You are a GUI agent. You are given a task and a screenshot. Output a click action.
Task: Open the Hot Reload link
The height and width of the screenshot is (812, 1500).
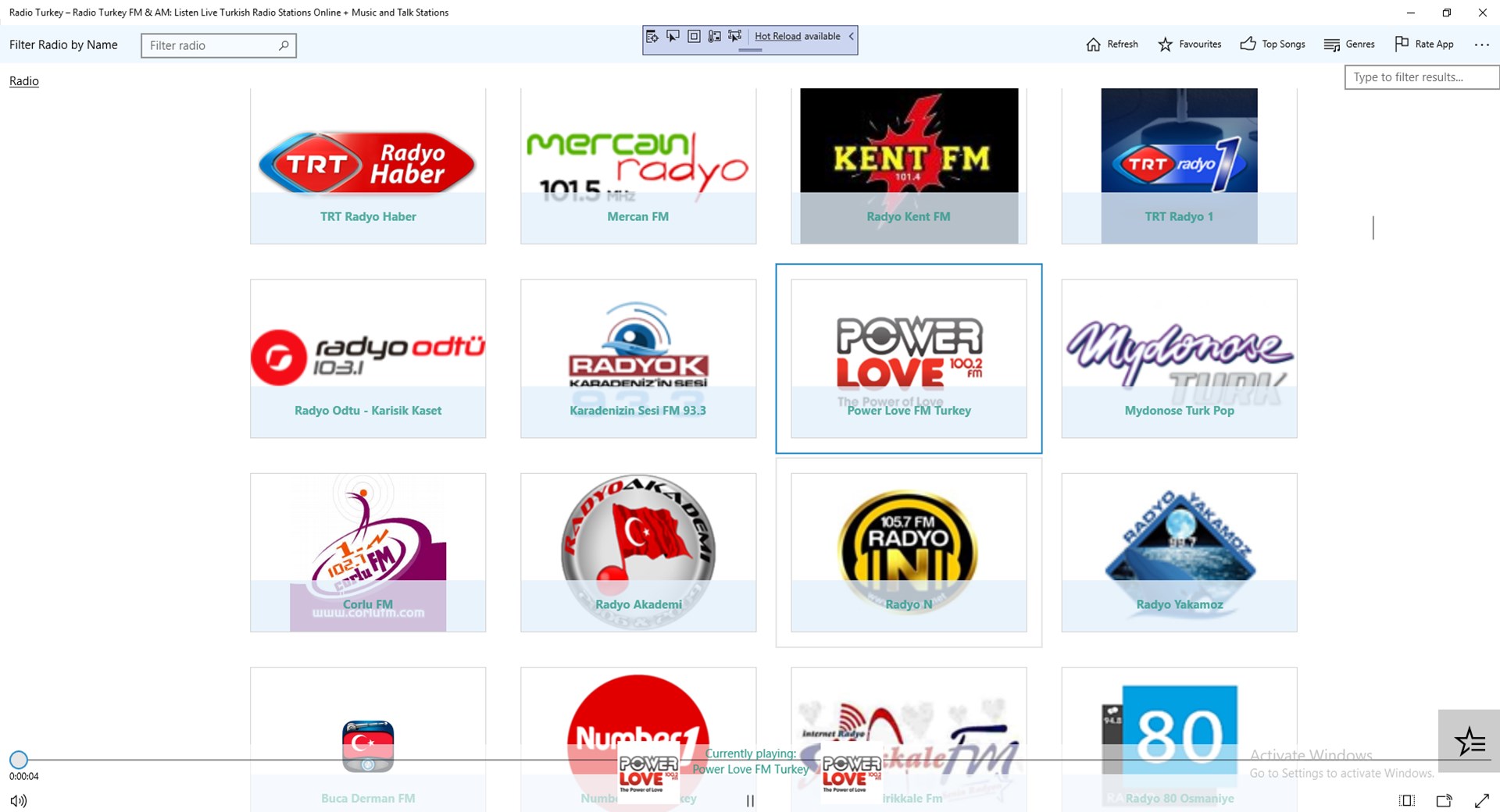(x=777, y=36)
